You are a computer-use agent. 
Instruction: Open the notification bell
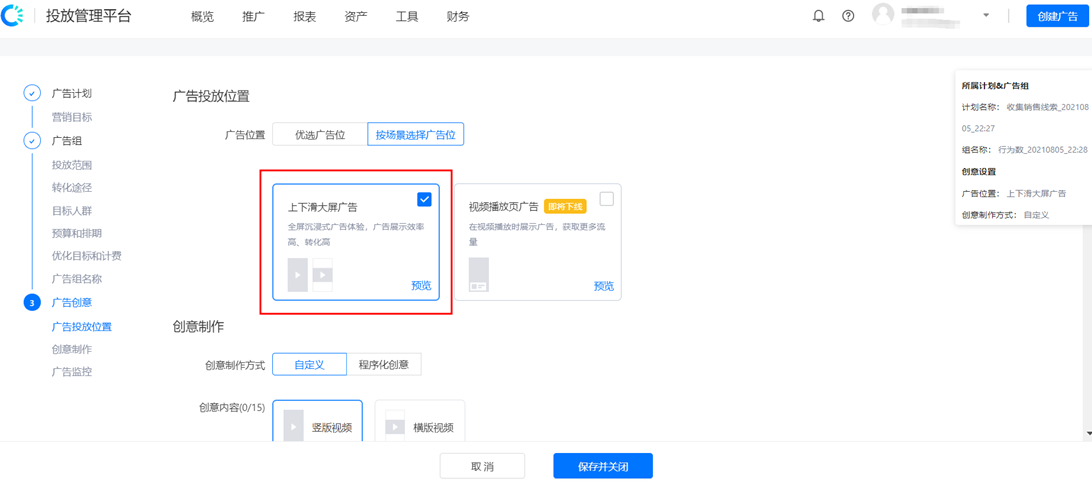pos(818,16)
